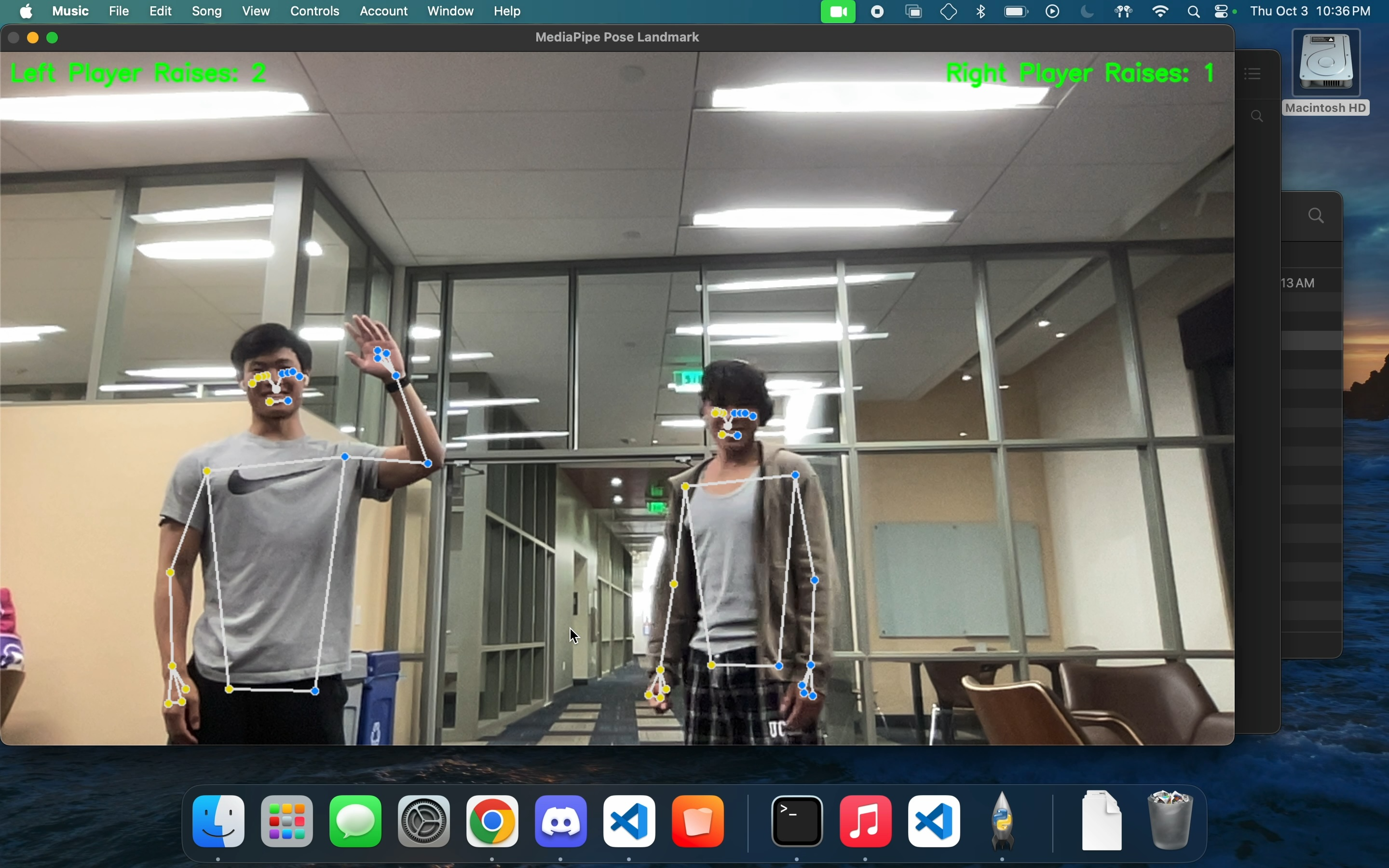
Task: Open Google Chrome from Dock
Action: click(x=493, y=822)
